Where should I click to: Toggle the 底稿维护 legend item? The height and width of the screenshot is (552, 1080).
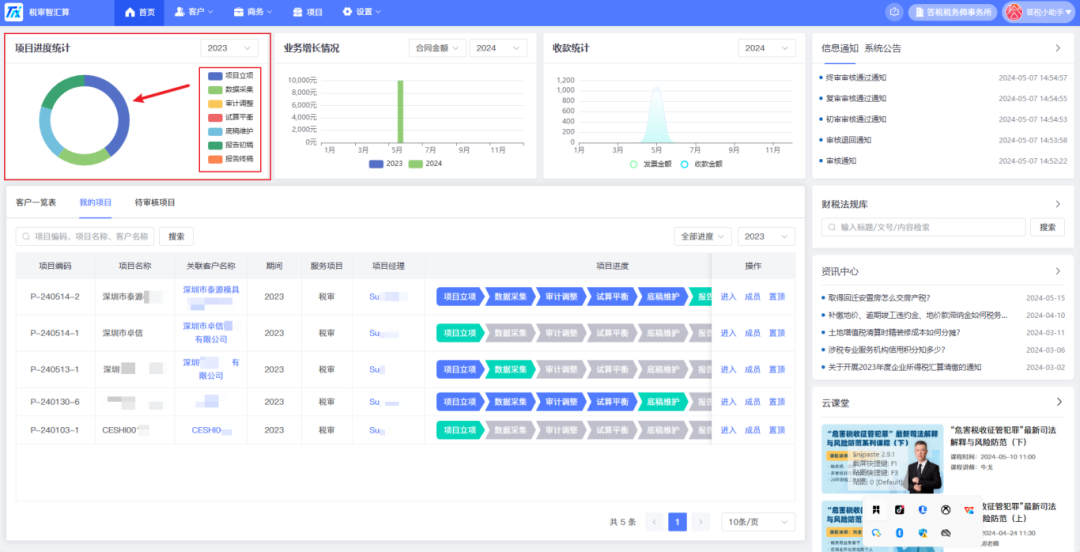231,131
